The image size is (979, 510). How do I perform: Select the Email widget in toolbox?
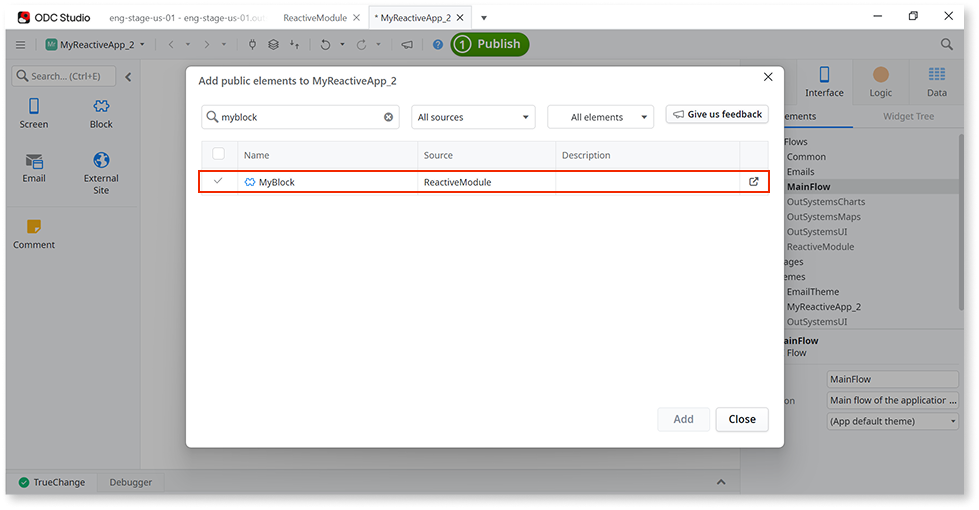pyautogui.click(x=34, y=167)
